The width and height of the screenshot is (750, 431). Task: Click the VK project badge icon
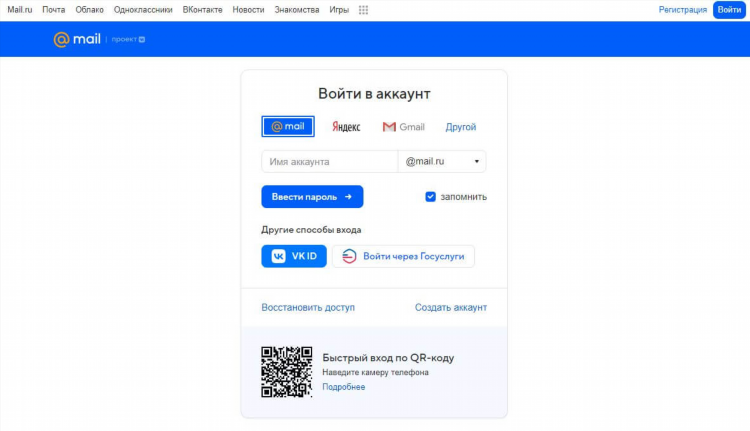142,39
